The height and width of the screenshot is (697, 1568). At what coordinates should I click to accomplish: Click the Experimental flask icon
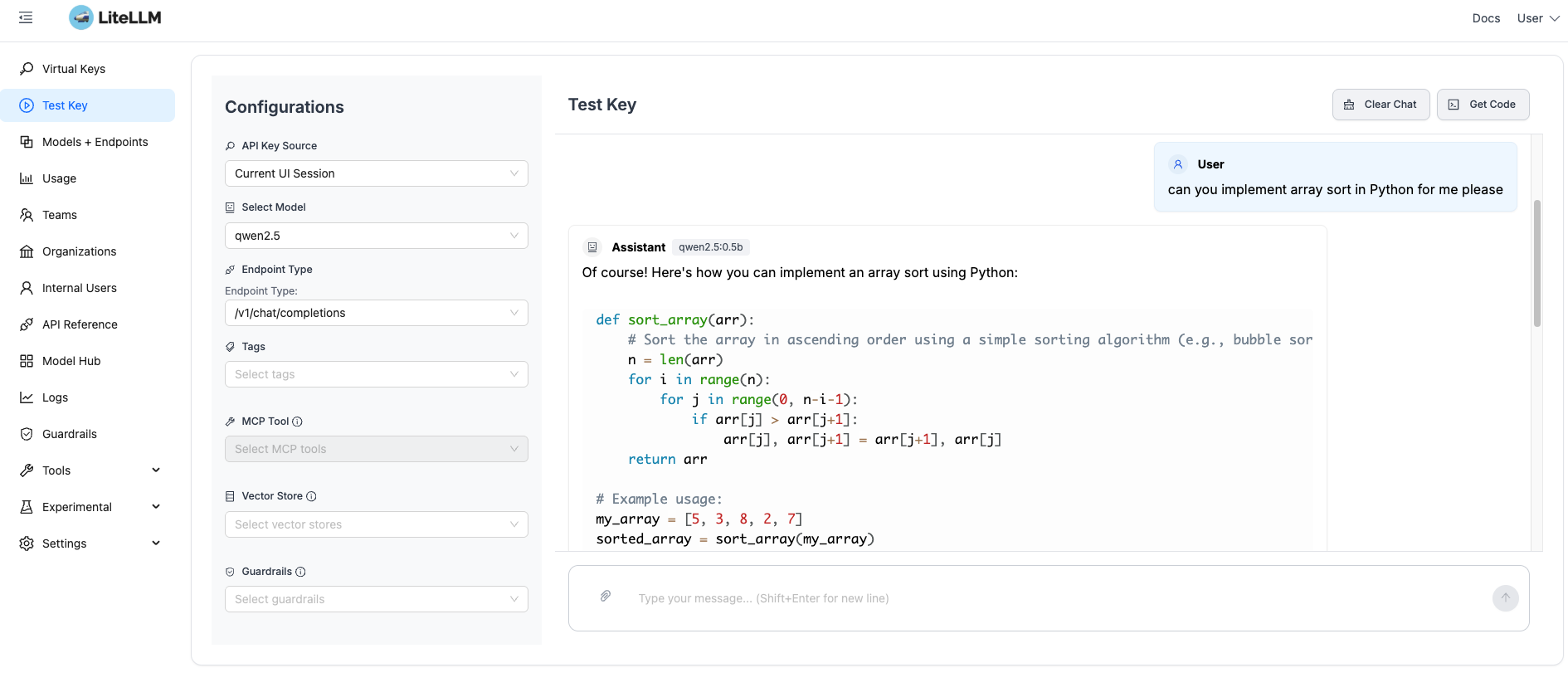(x=27, y=507)
